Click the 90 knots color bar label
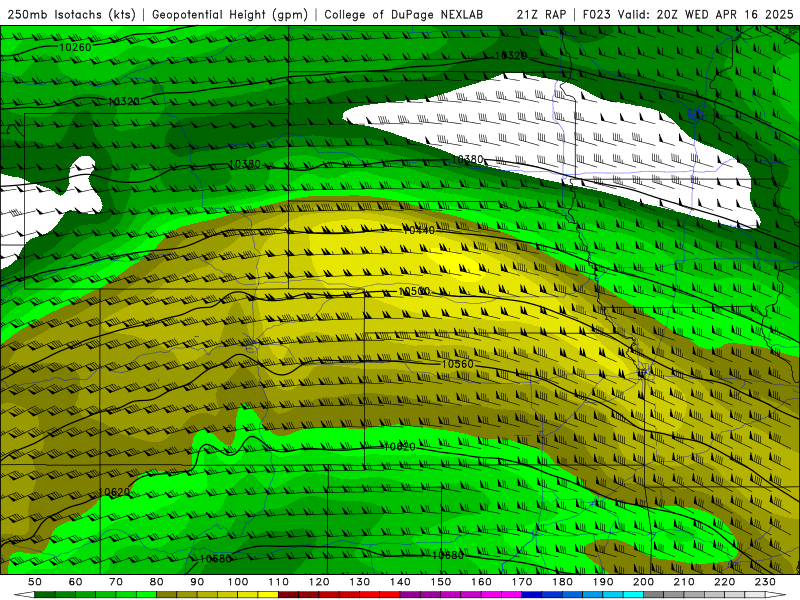The width and height of the screenshot is (800, 600). [x=197, y=582]
